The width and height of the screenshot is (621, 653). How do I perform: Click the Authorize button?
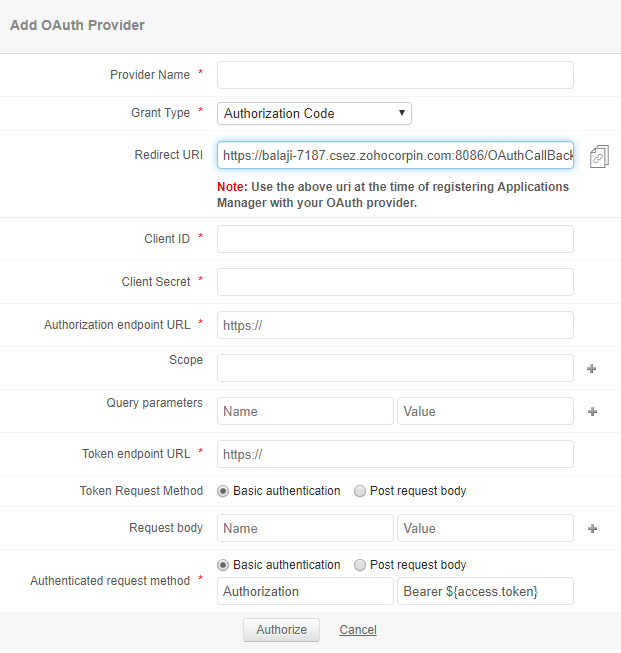pyautogui.click(x=281, y=630)
